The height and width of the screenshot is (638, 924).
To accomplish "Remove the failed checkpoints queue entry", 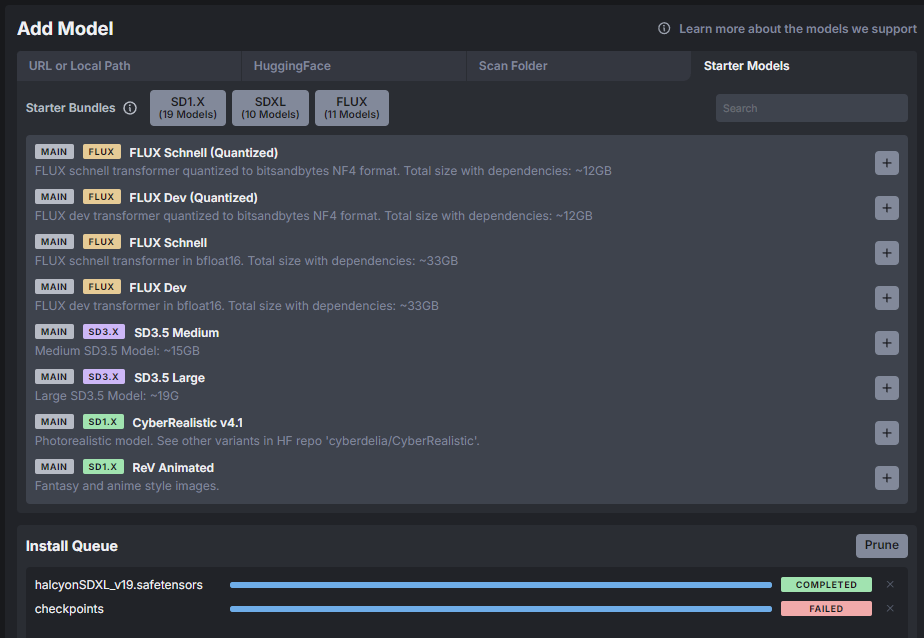I will pyautogui.click(x=890, y=609).
